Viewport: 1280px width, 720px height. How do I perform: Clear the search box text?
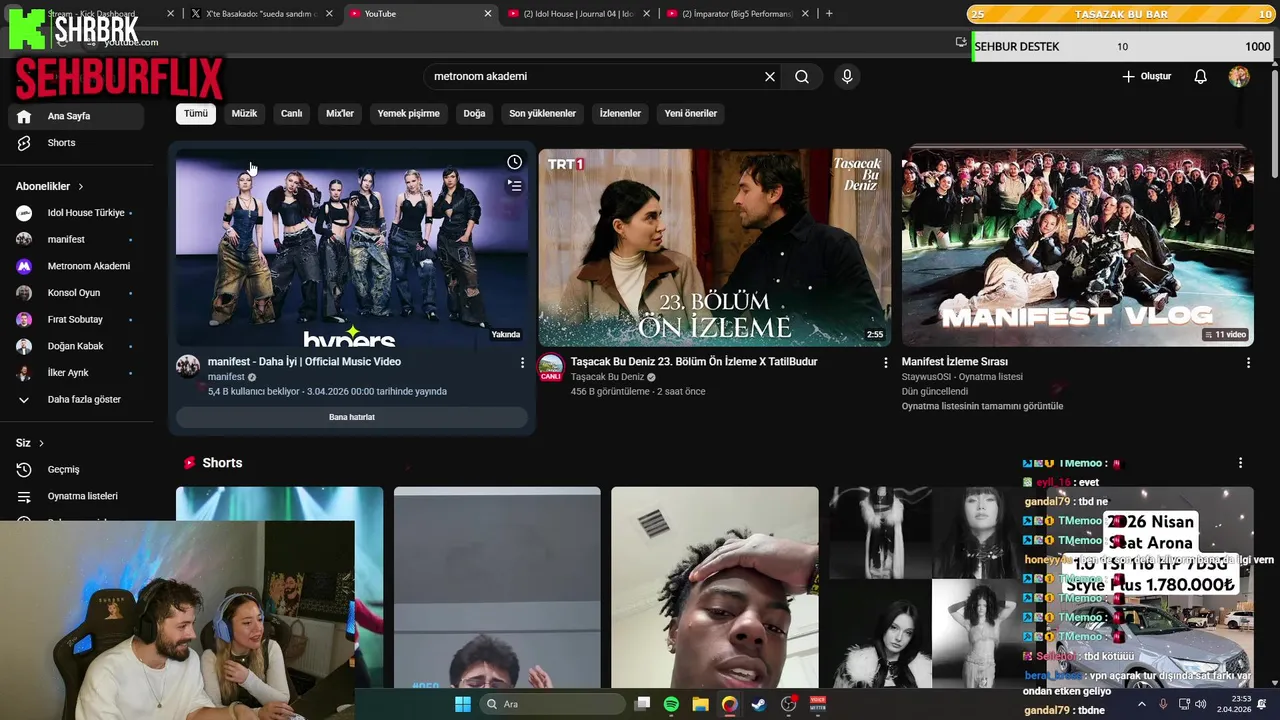[x=770, y=76]
